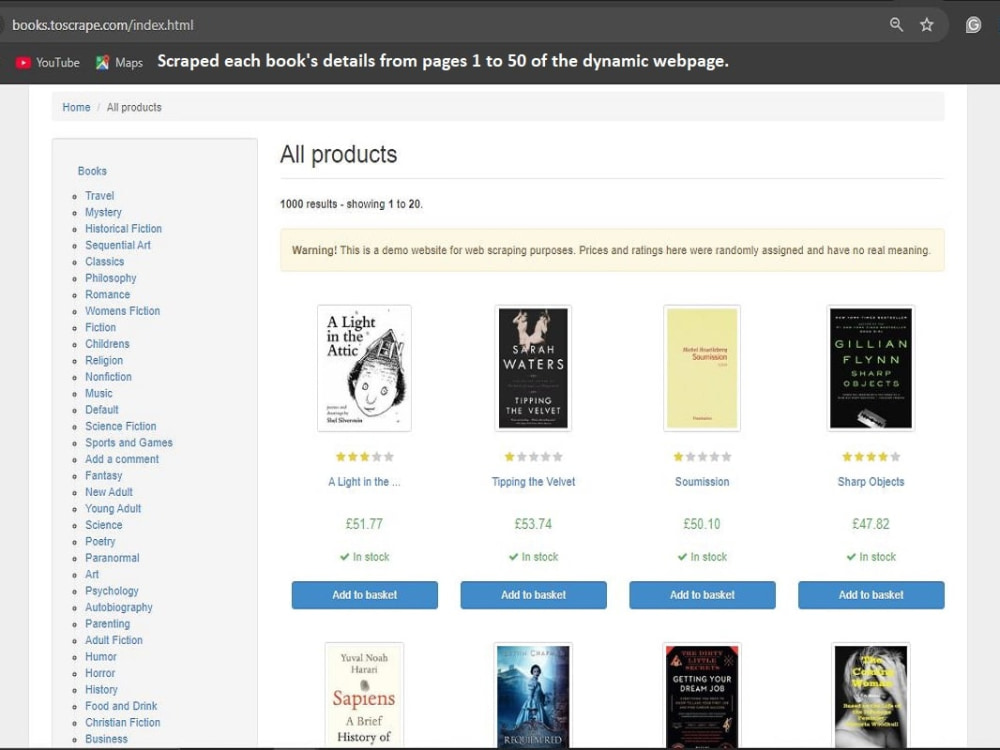1000x750 pixels.
Task: Open 'A Light in the ...' title link
Action: pos(364,482)
